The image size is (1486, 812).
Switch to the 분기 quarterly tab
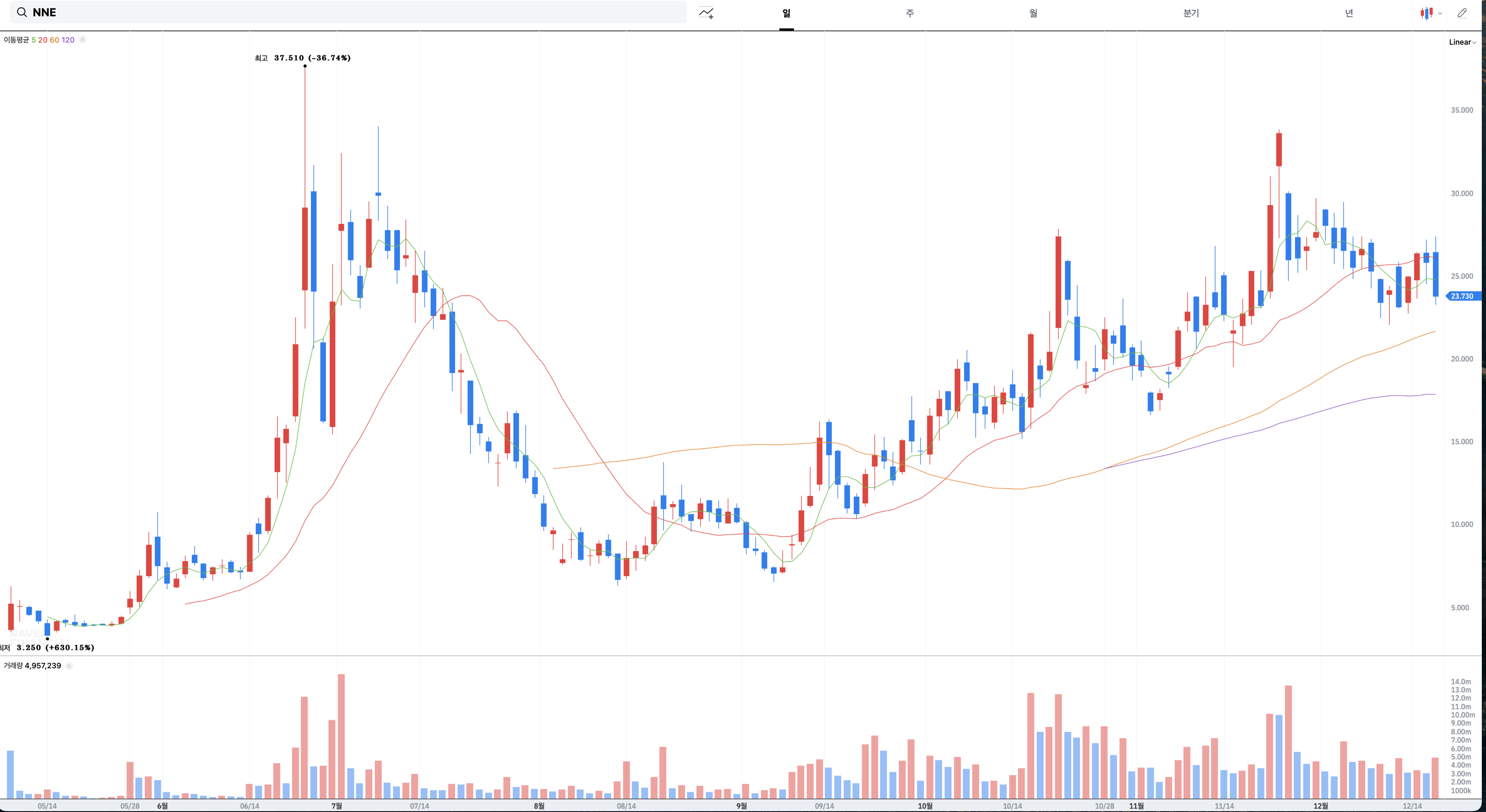1191,13
